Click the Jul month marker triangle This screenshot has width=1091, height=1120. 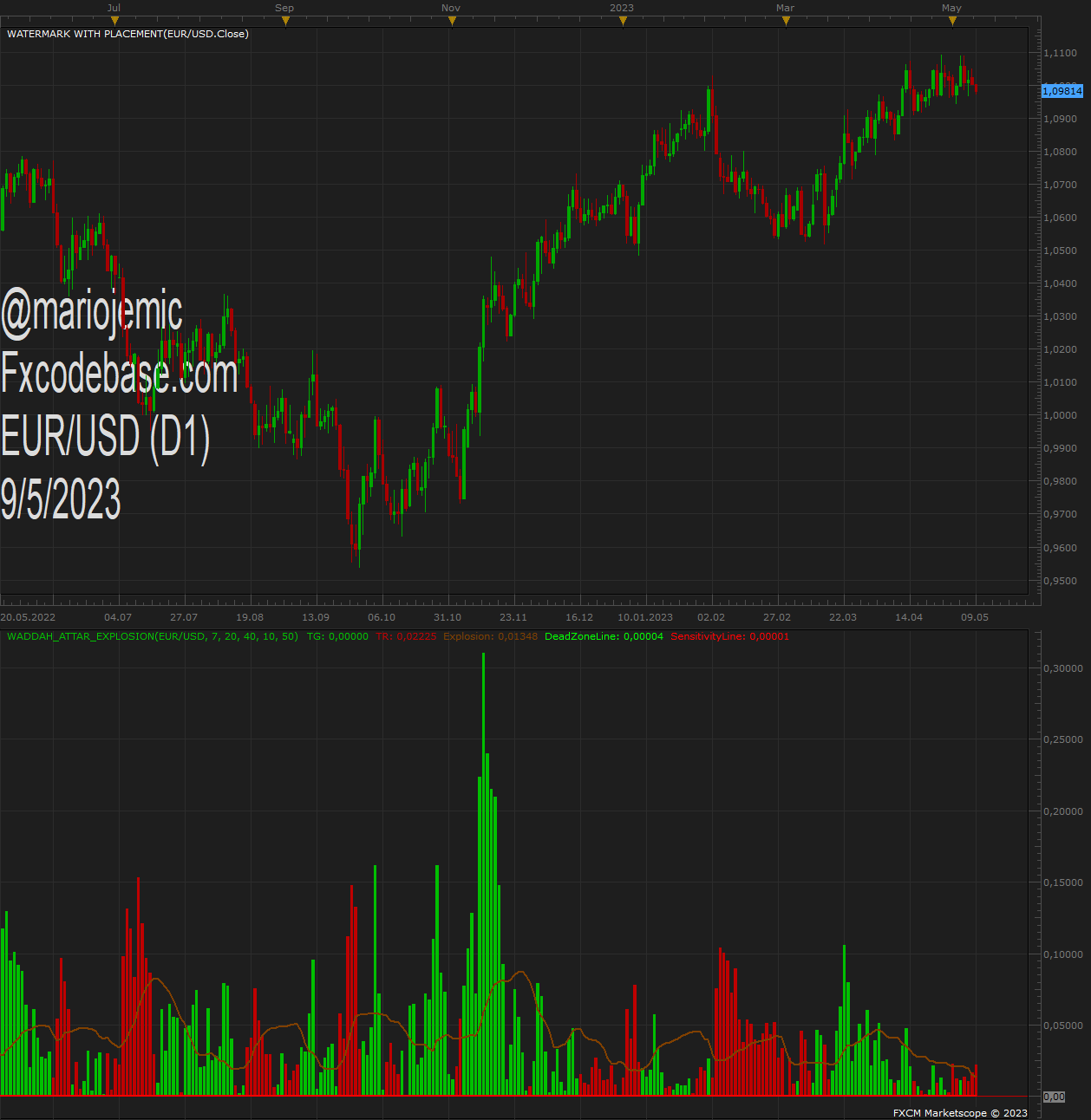(x=114, y=21)
